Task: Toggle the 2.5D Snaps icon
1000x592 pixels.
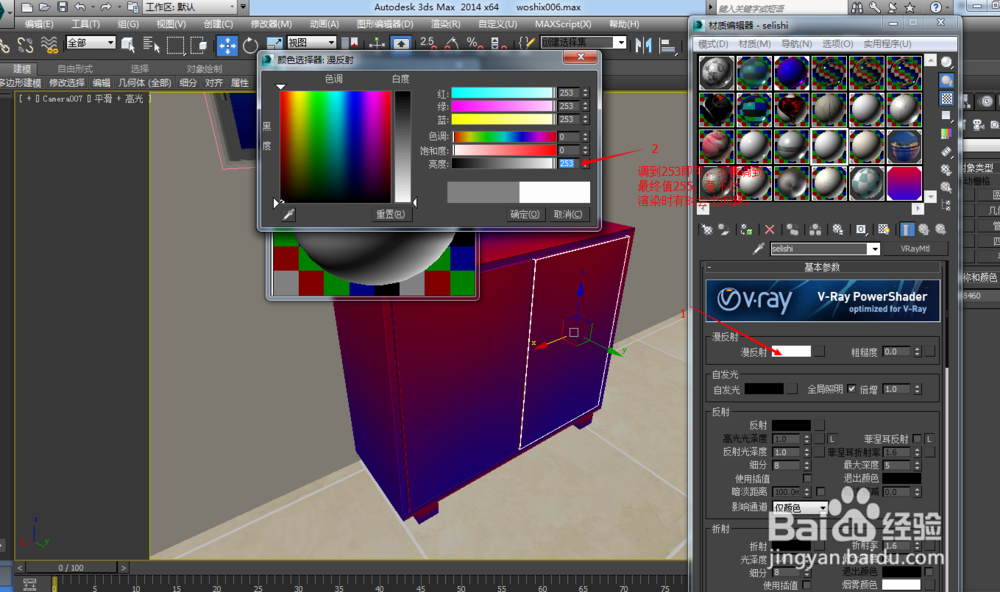Action: click(427, 43)
